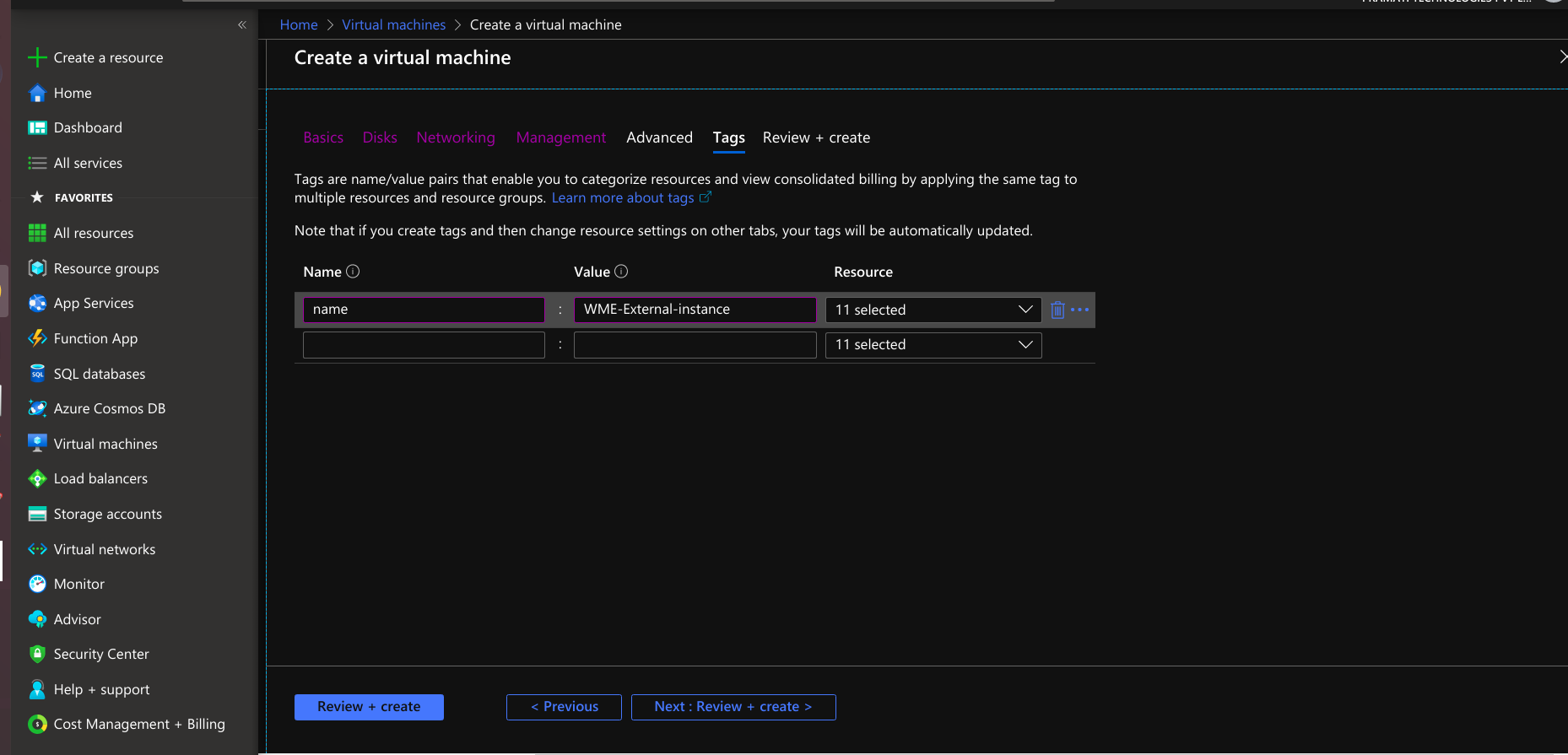
Task: Click the Previous button
Action: [564, 707]
